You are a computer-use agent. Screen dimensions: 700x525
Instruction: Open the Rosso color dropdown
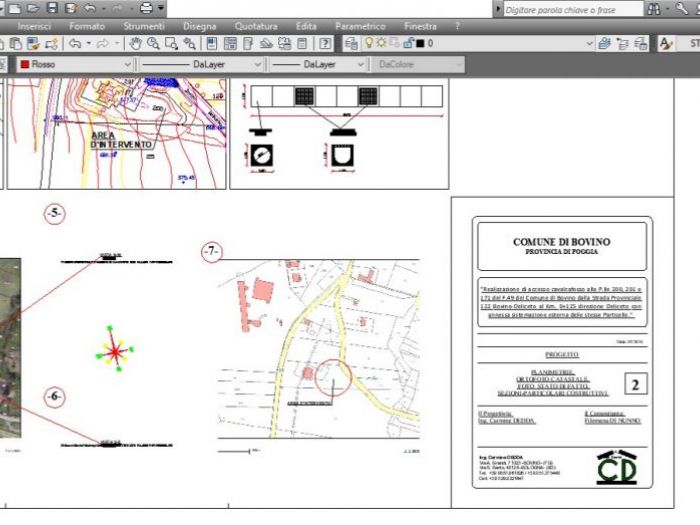127,64
